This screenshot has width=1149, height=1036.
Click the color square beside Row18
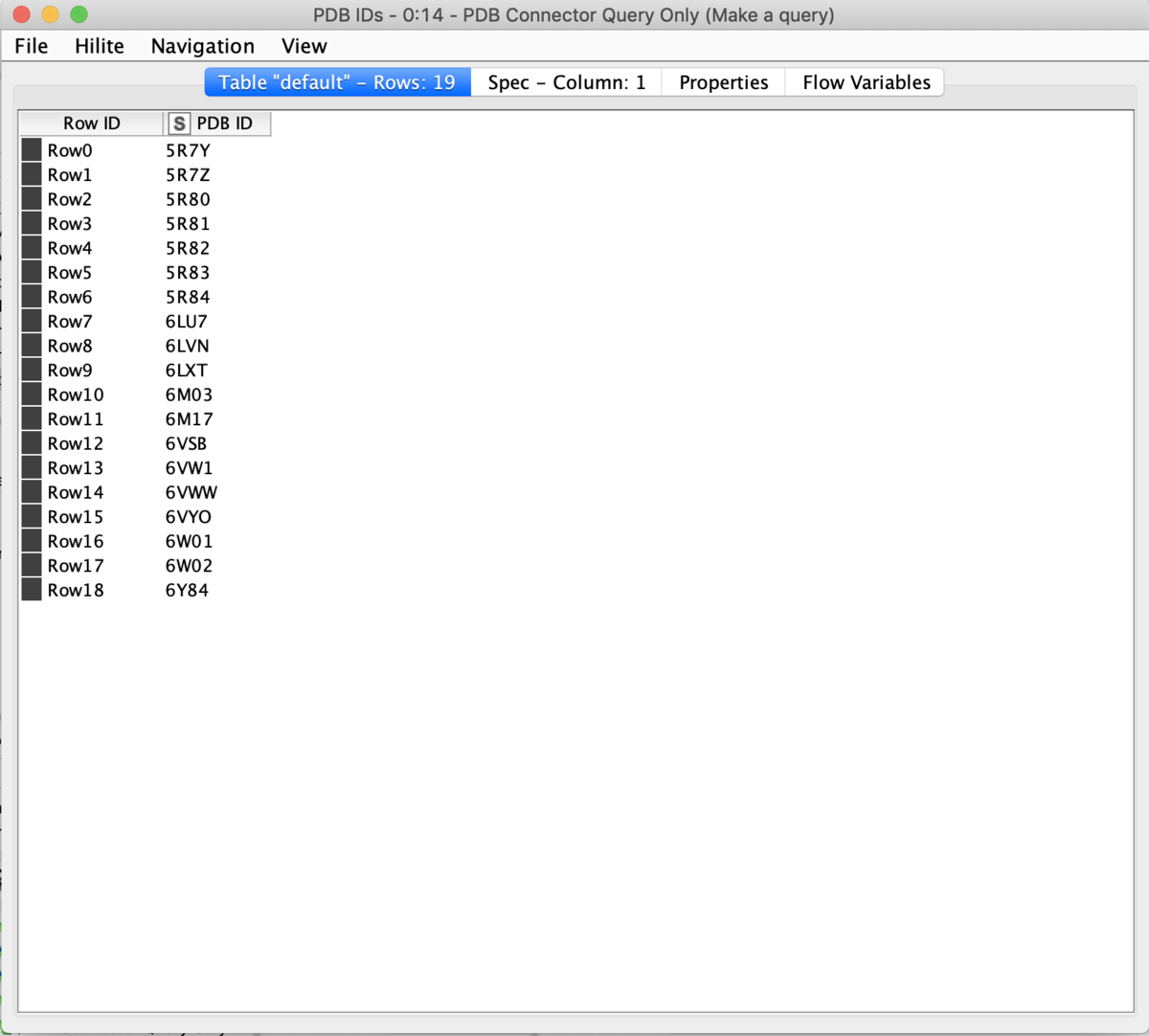pos(32,590)
